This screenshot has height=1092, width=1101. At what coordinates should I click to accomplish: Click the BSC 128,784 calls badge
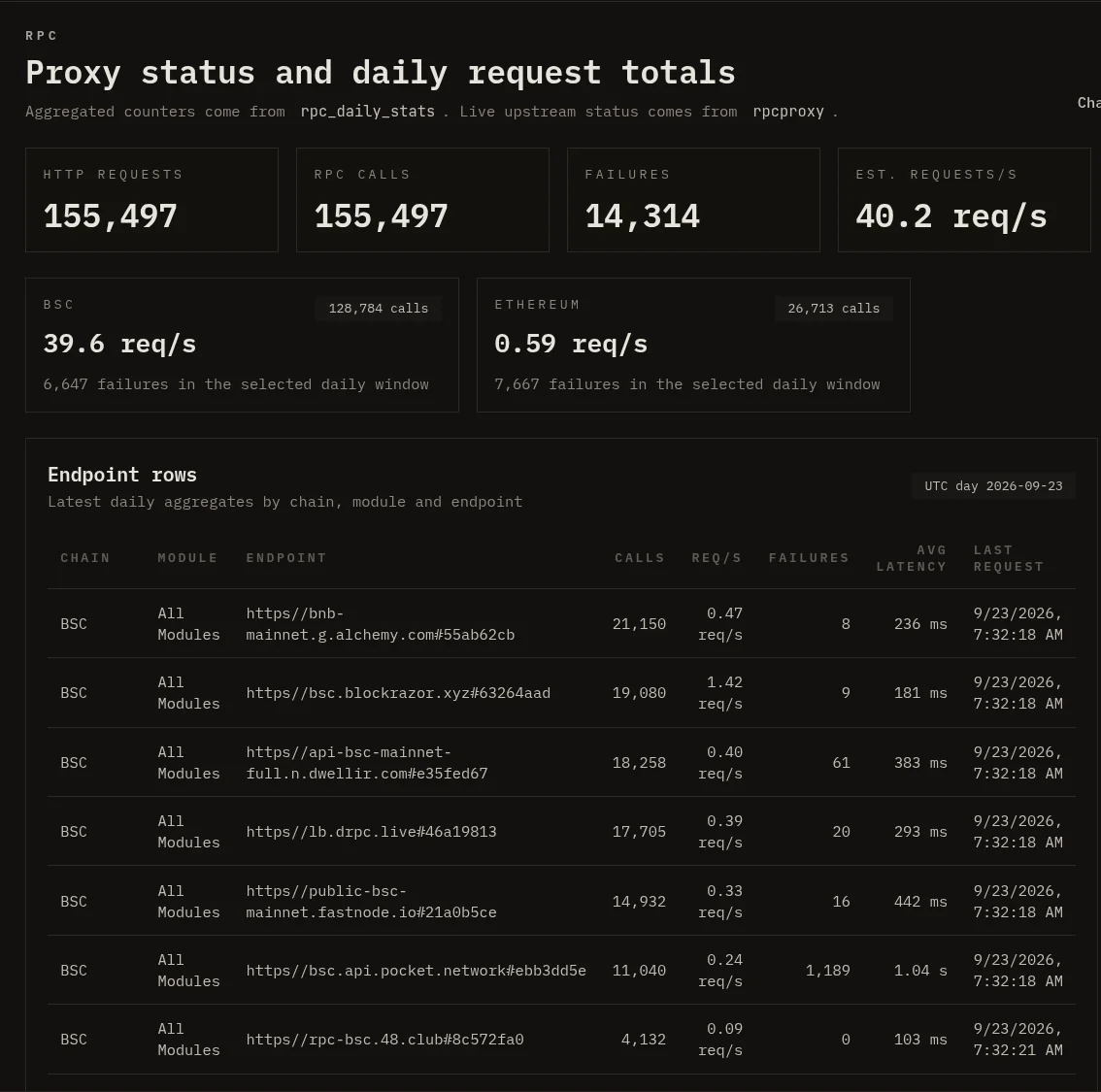pos(379,308)
